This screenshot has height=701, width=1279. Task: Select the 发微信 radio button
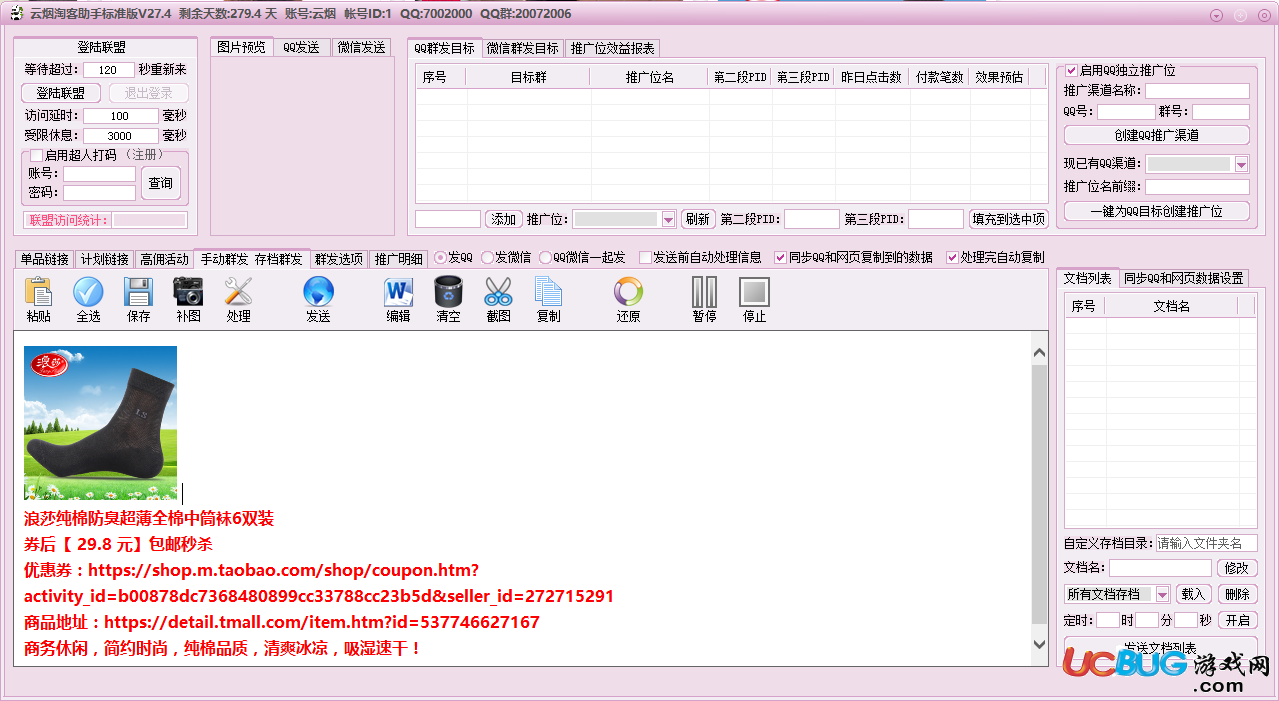tap(488, 257)
